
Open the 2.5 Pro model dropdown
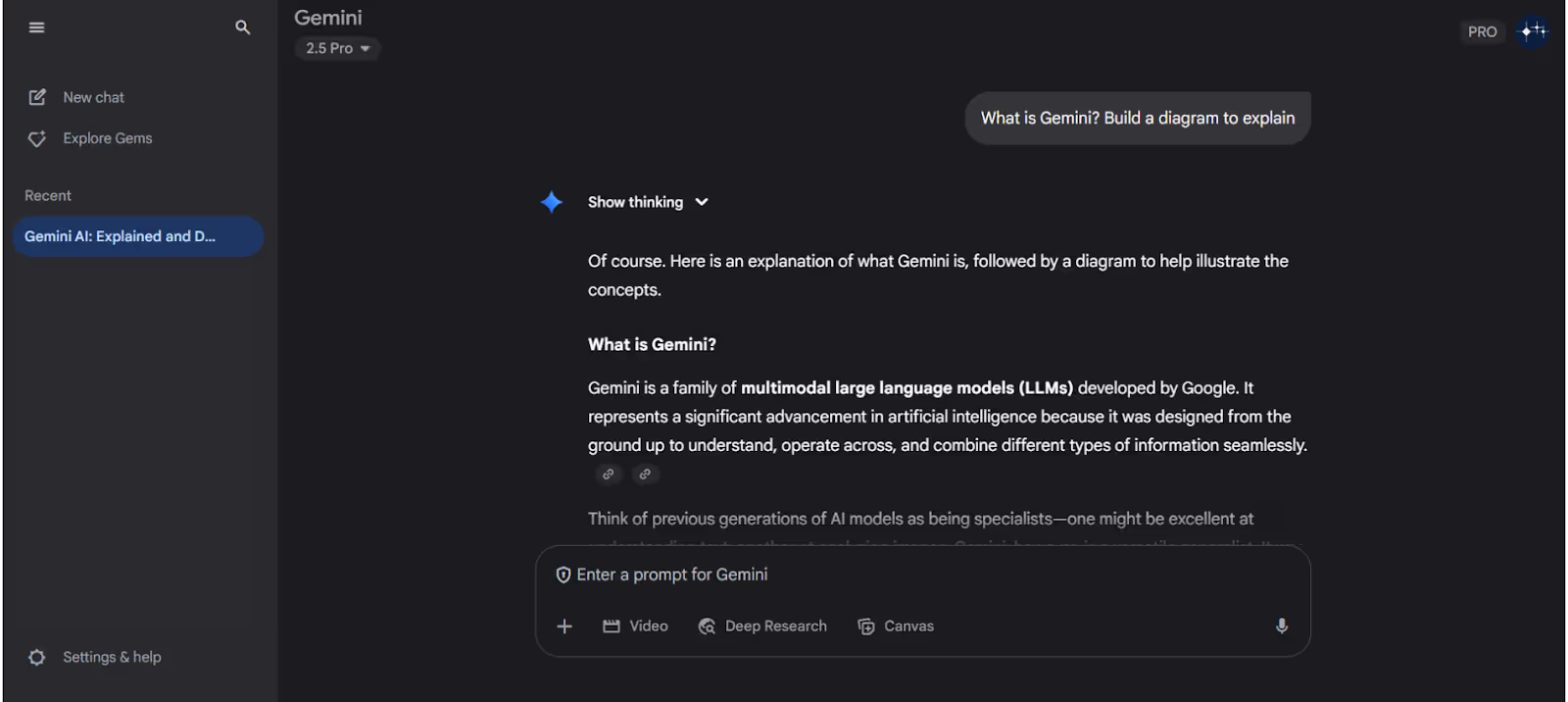[337, 48]
